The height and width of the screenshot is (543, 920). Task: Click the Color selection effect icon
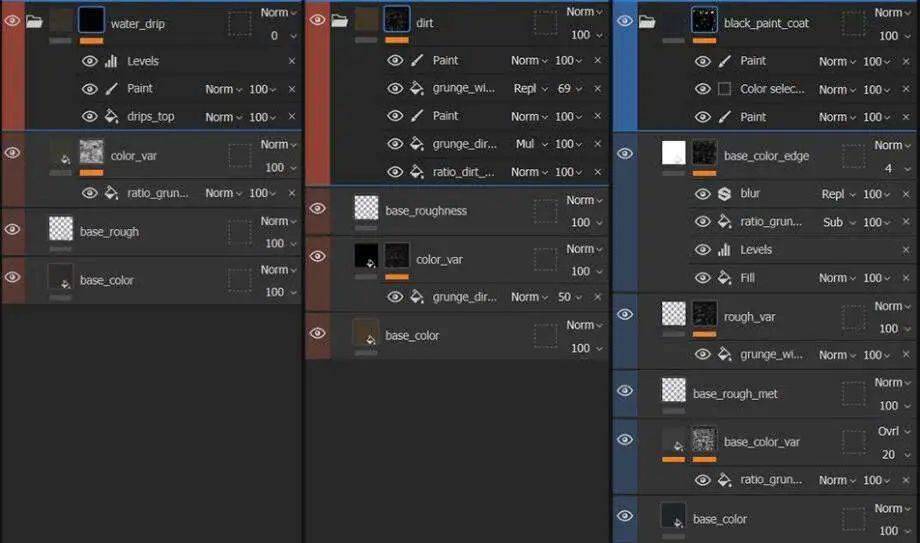coord(725,89)
